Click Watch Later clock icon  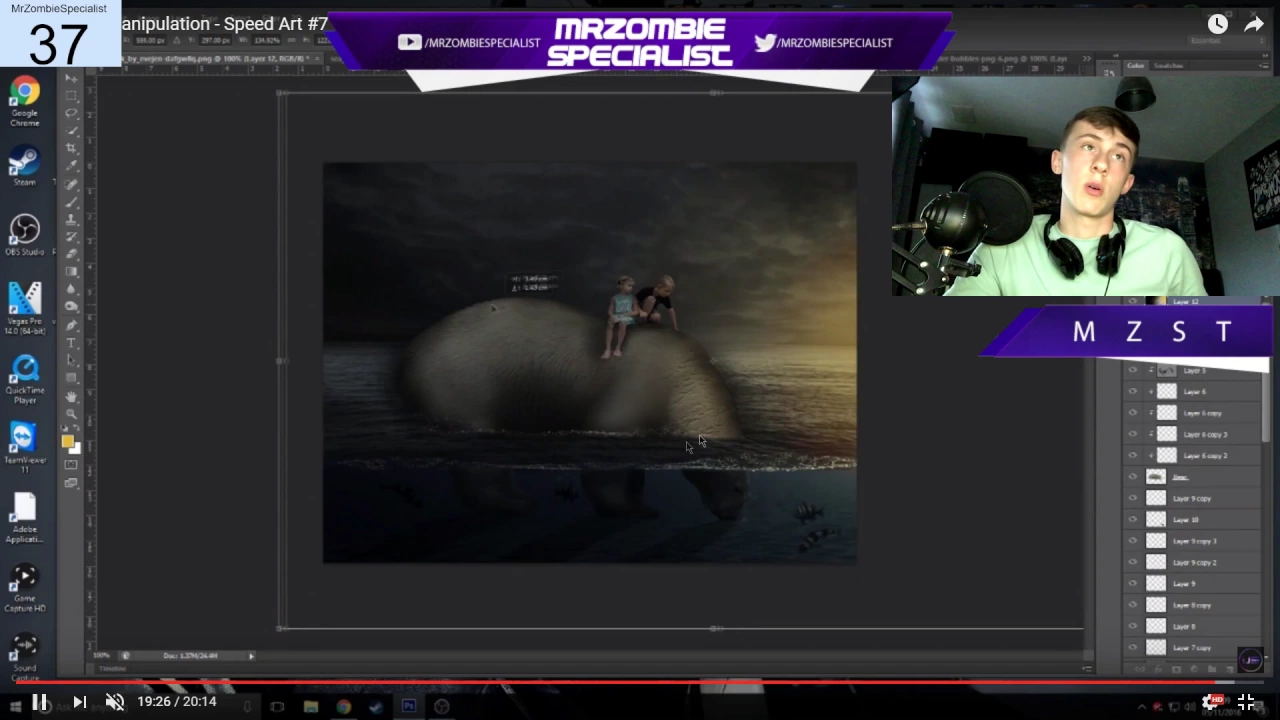(1217, 24)
